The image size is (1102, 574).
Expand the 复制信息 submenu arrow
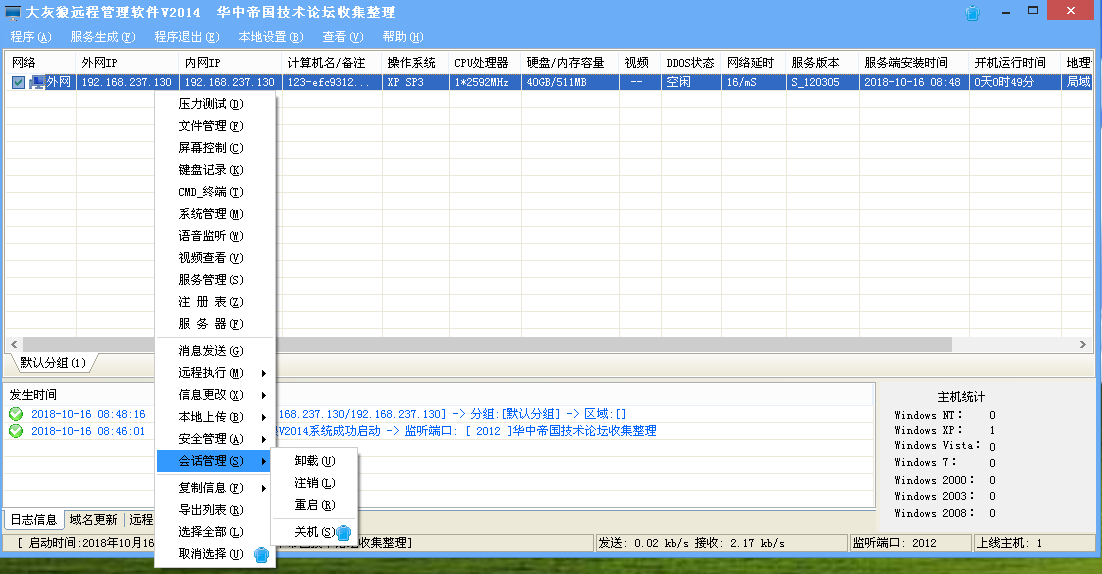point(264,488)
